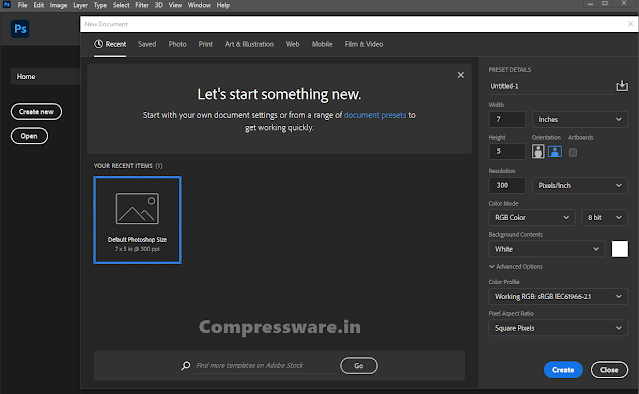Click the Untitled-1 document name field
639x394 pixels.
tap(551, 86)
